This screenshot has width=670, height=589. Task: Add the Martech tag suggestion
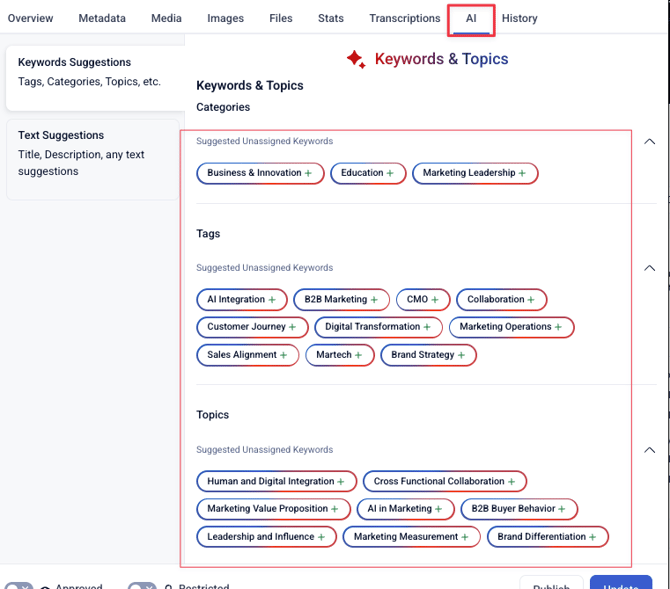(x=358, y=355)
